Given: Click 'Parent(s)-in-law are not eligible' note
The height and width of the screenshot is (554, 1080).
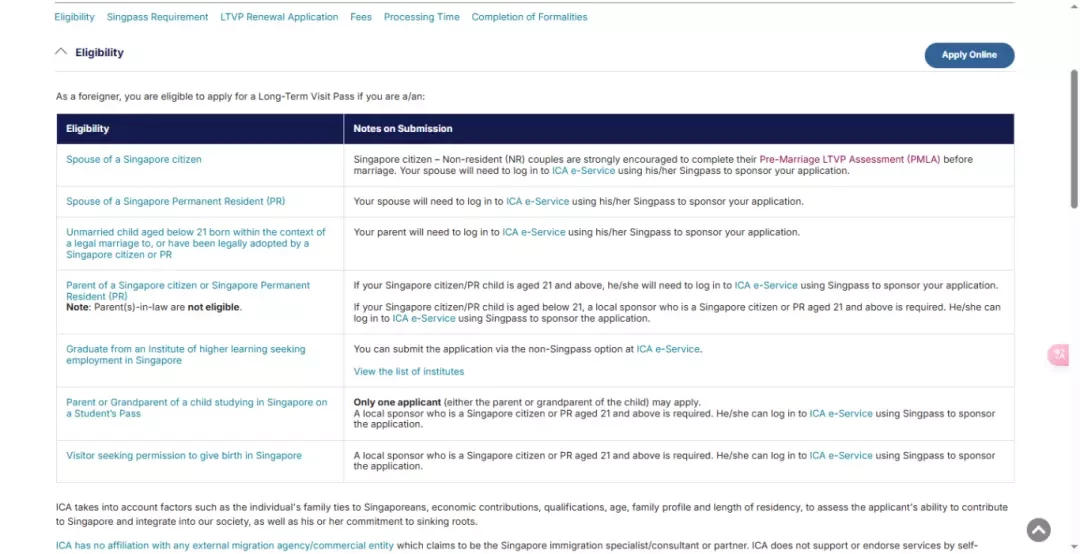Looking at the screenshot, I should point(154,307).
